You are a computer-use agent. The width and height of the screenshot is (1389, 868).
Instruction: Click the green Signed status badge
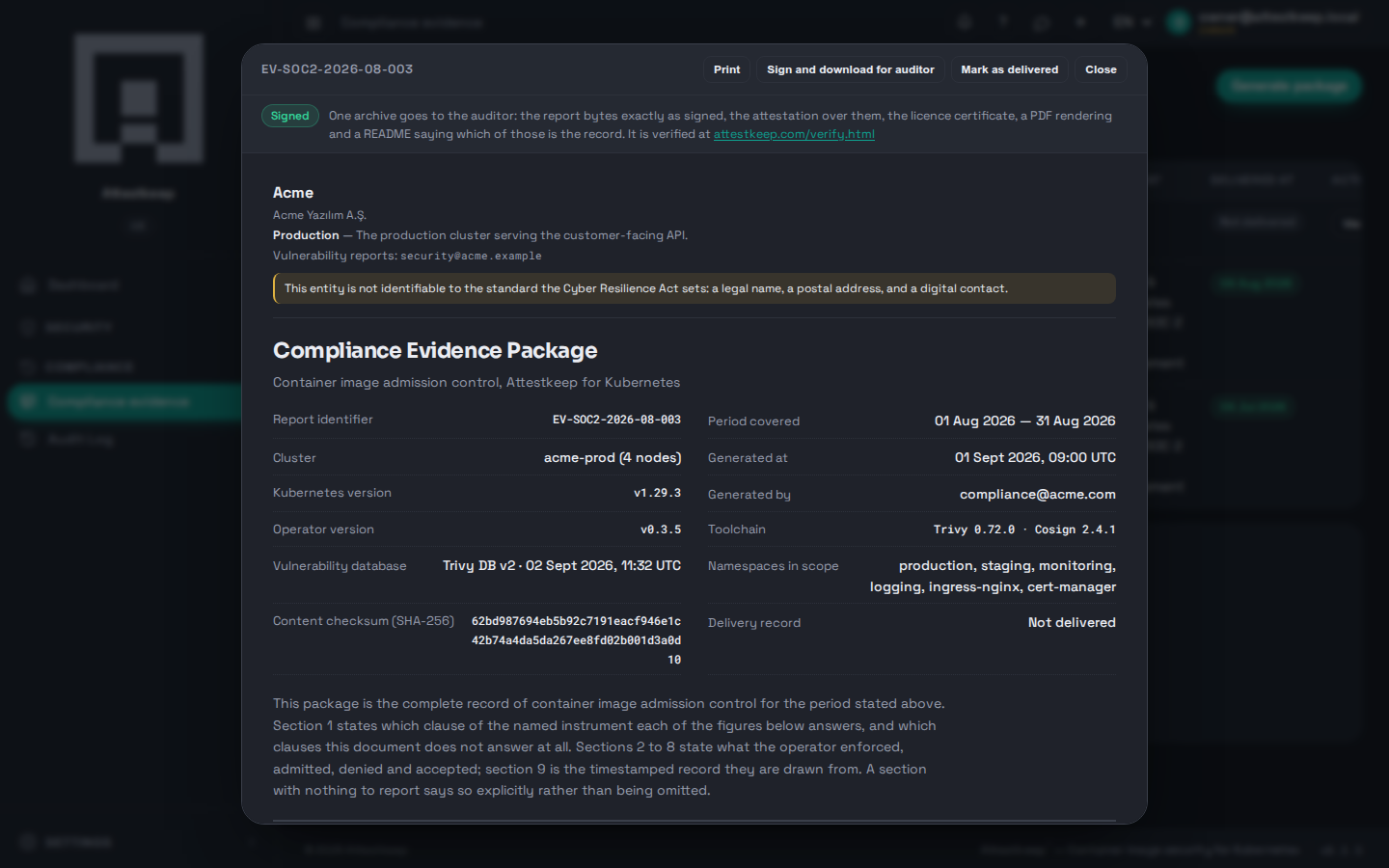click(289, 116)
